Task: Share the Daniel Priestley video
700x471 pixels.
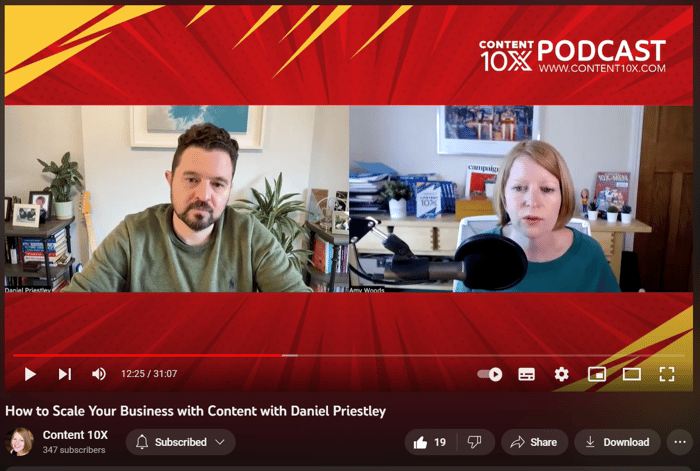Action: [534, 442]
